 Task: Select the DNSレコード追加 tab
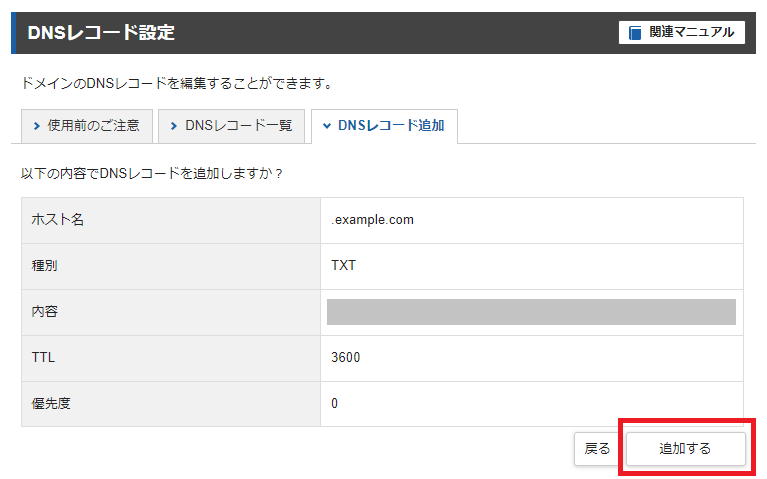(x=384, y=126)
